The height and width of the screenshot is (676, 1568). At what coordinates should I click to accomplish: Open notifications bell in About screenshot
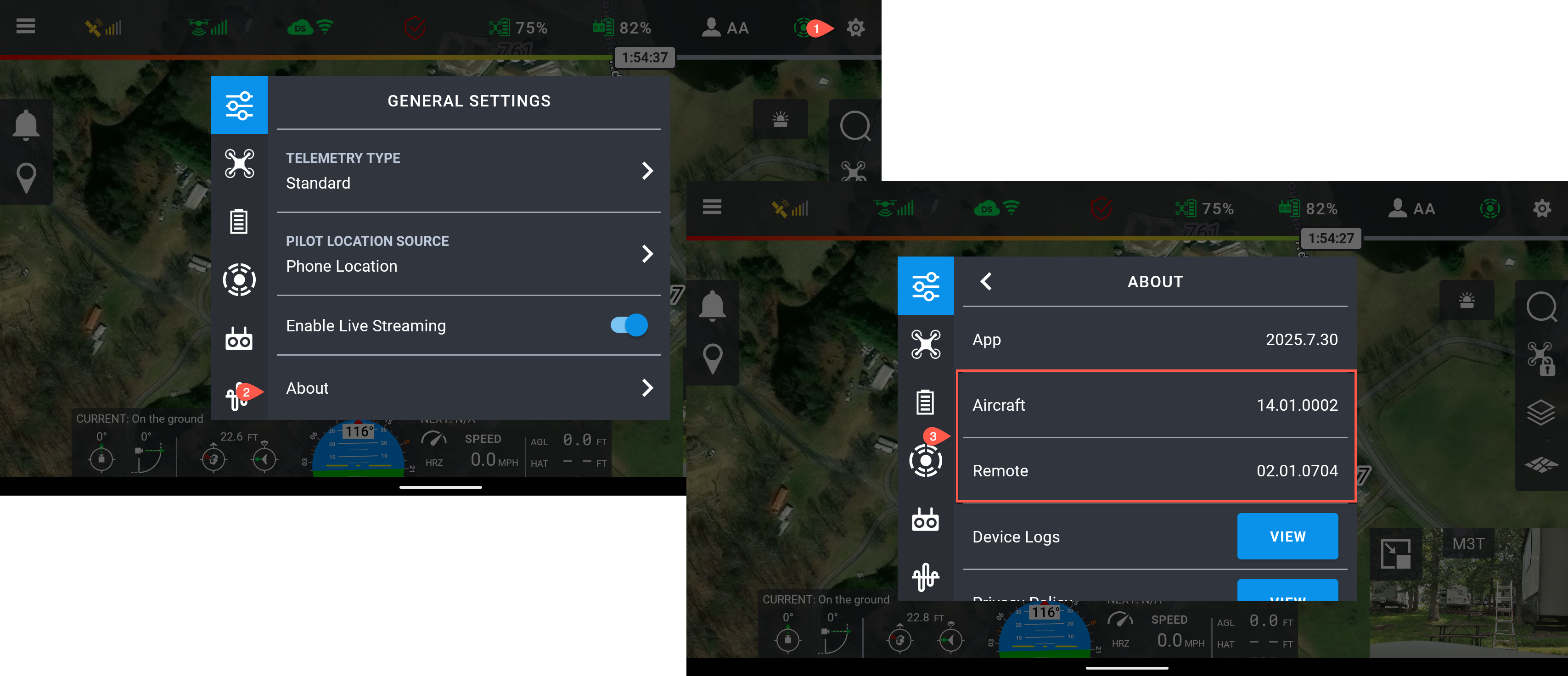pyautogui.click(x=712, y=306)
